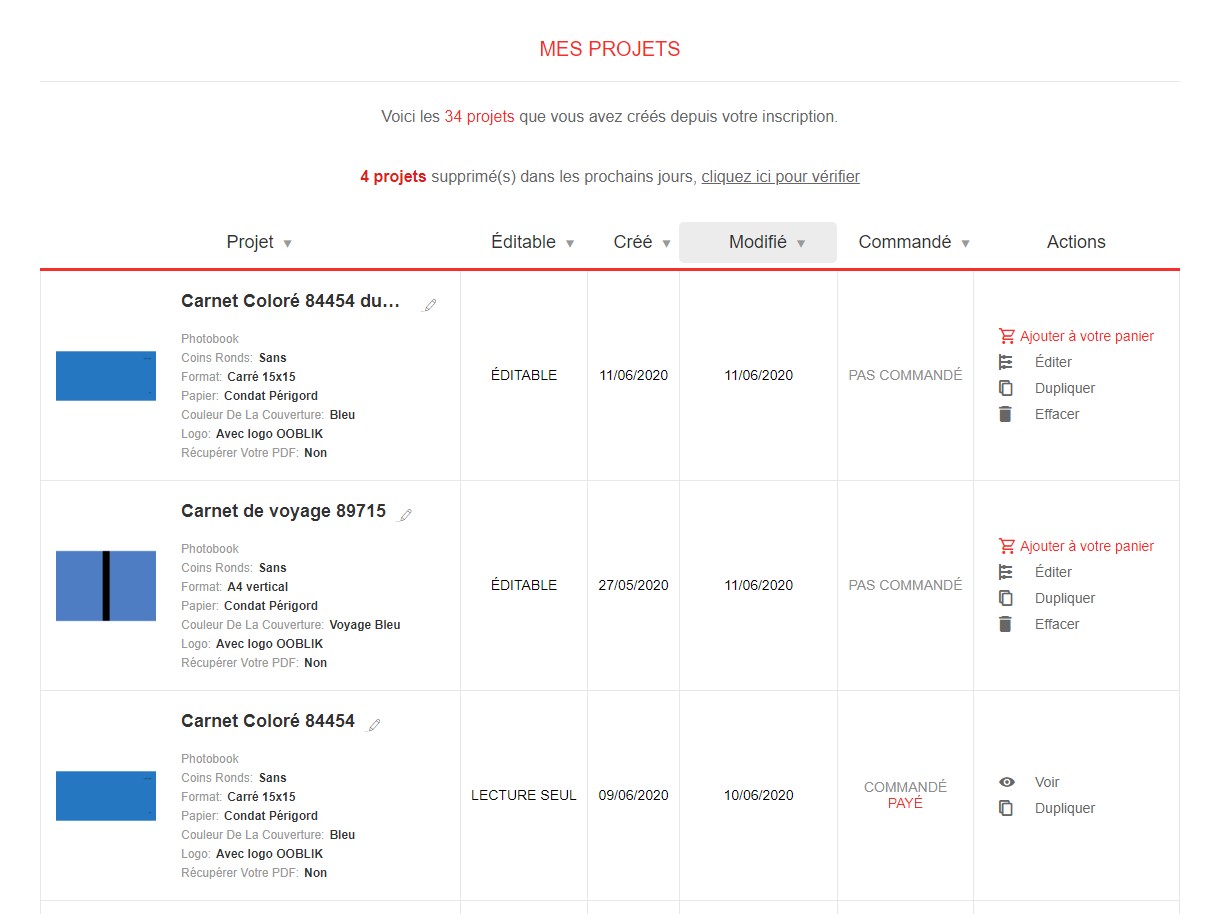The image size is (1217, 914).
Task: Click pencil icon next to Carnet Coloré 84454
Action: tap(374, 725)
